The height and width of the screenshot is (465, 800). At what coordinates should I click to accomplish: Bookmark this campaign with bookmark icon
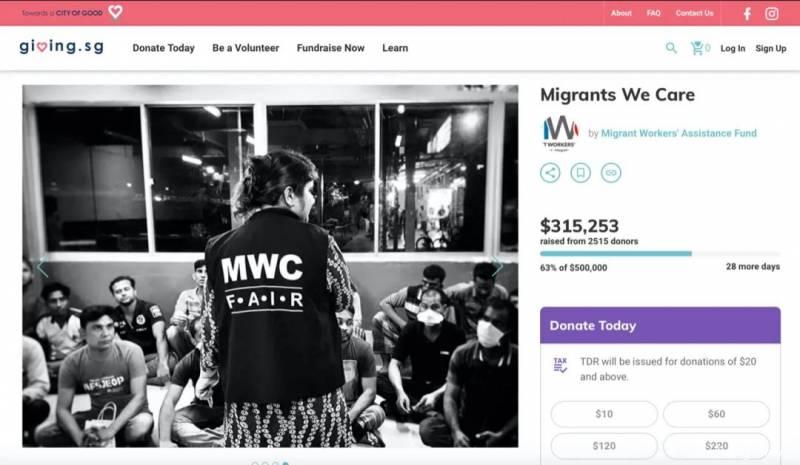click(581, 173)
